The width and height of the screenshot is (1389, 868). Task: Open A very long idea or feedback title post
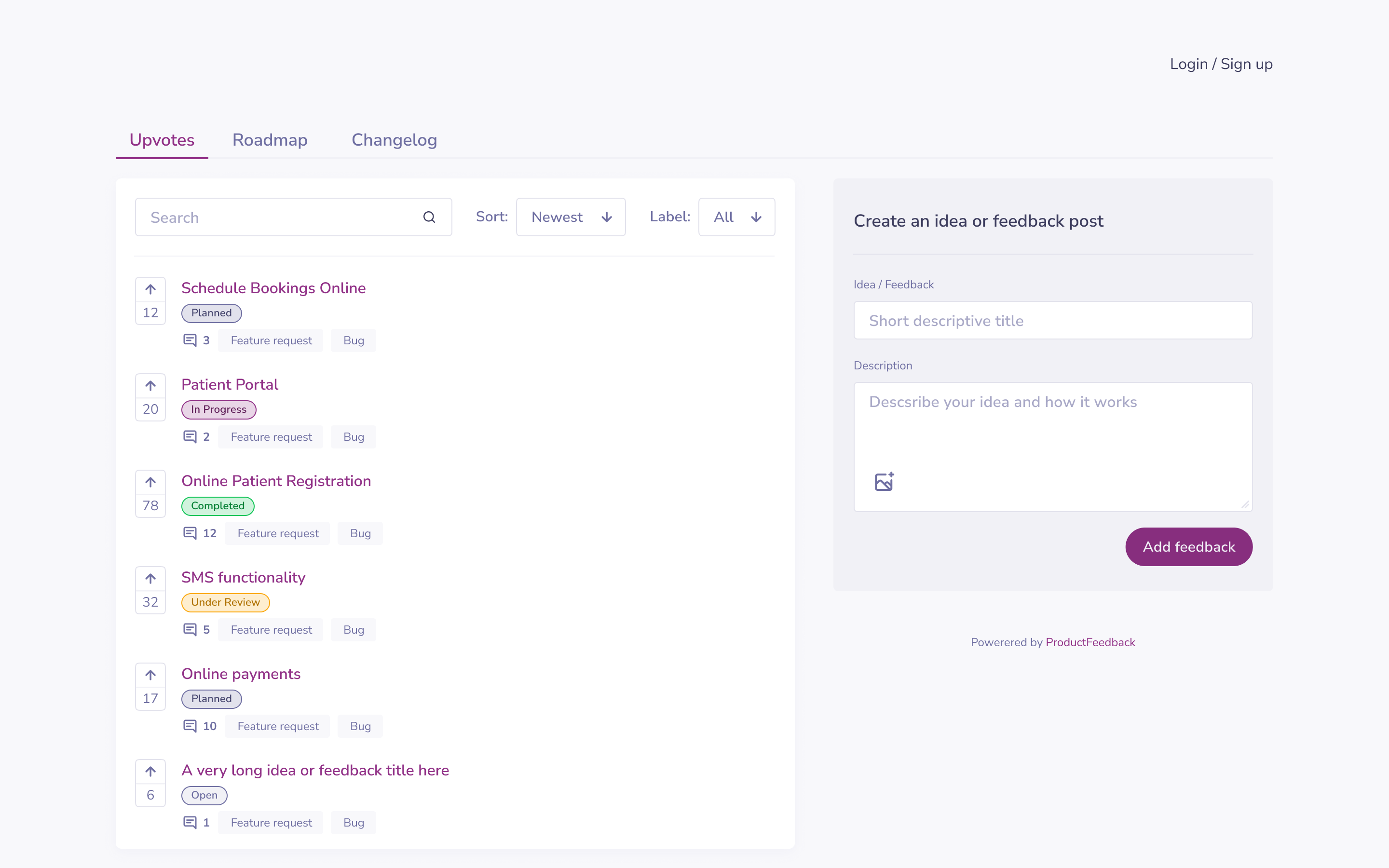coord(315,771)
